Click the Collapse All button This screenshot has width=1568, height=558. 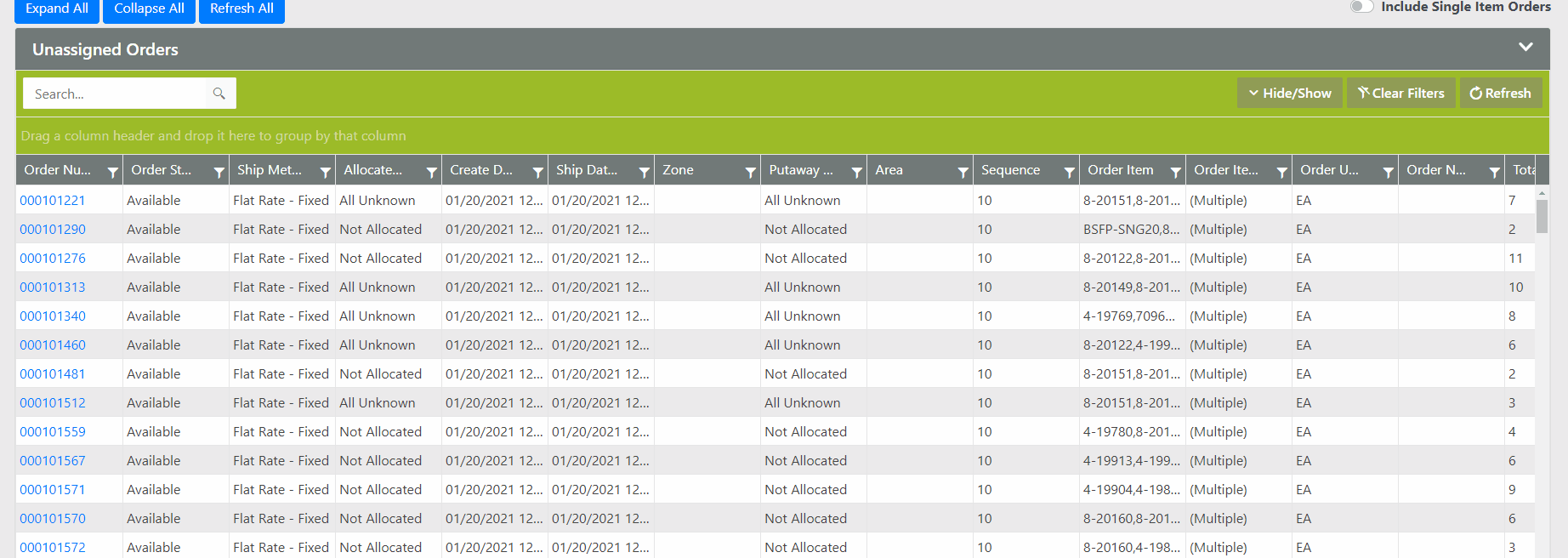[x=149, y=9]
